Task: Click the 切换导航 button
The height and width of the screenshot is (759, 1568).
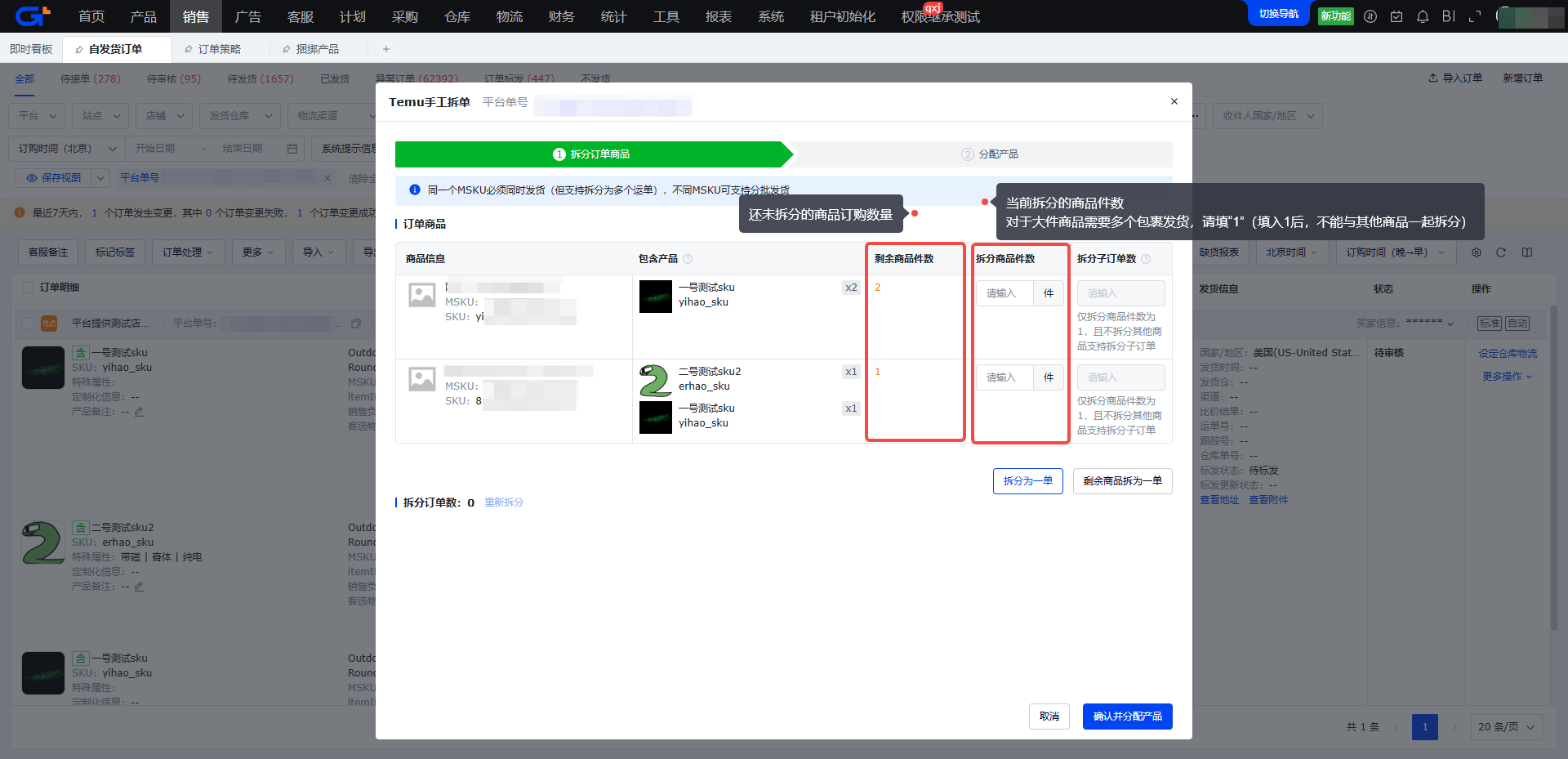Action: pos(1279,14)
